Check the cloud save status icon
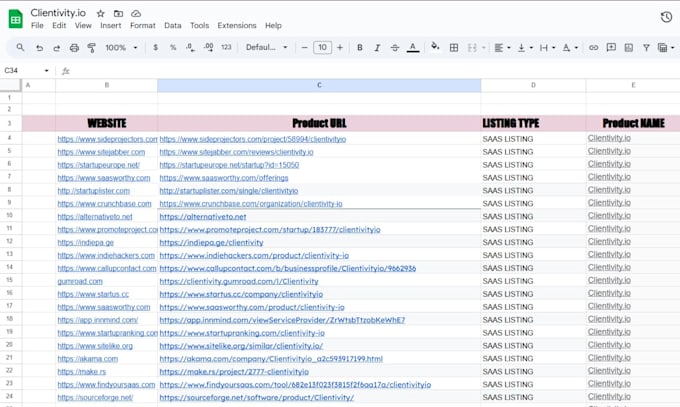 136,13
